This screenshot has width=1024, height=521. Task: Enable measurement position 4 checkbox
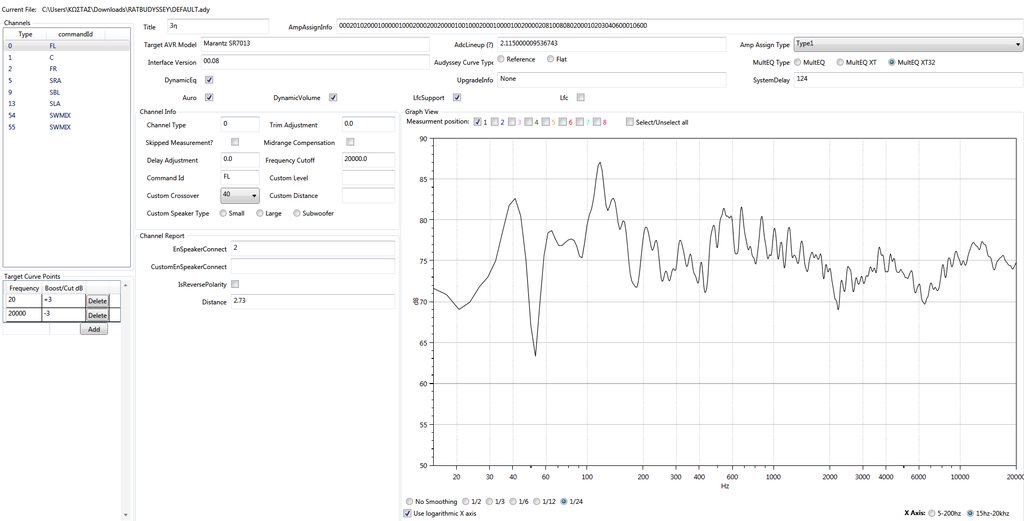pos(529,122)
